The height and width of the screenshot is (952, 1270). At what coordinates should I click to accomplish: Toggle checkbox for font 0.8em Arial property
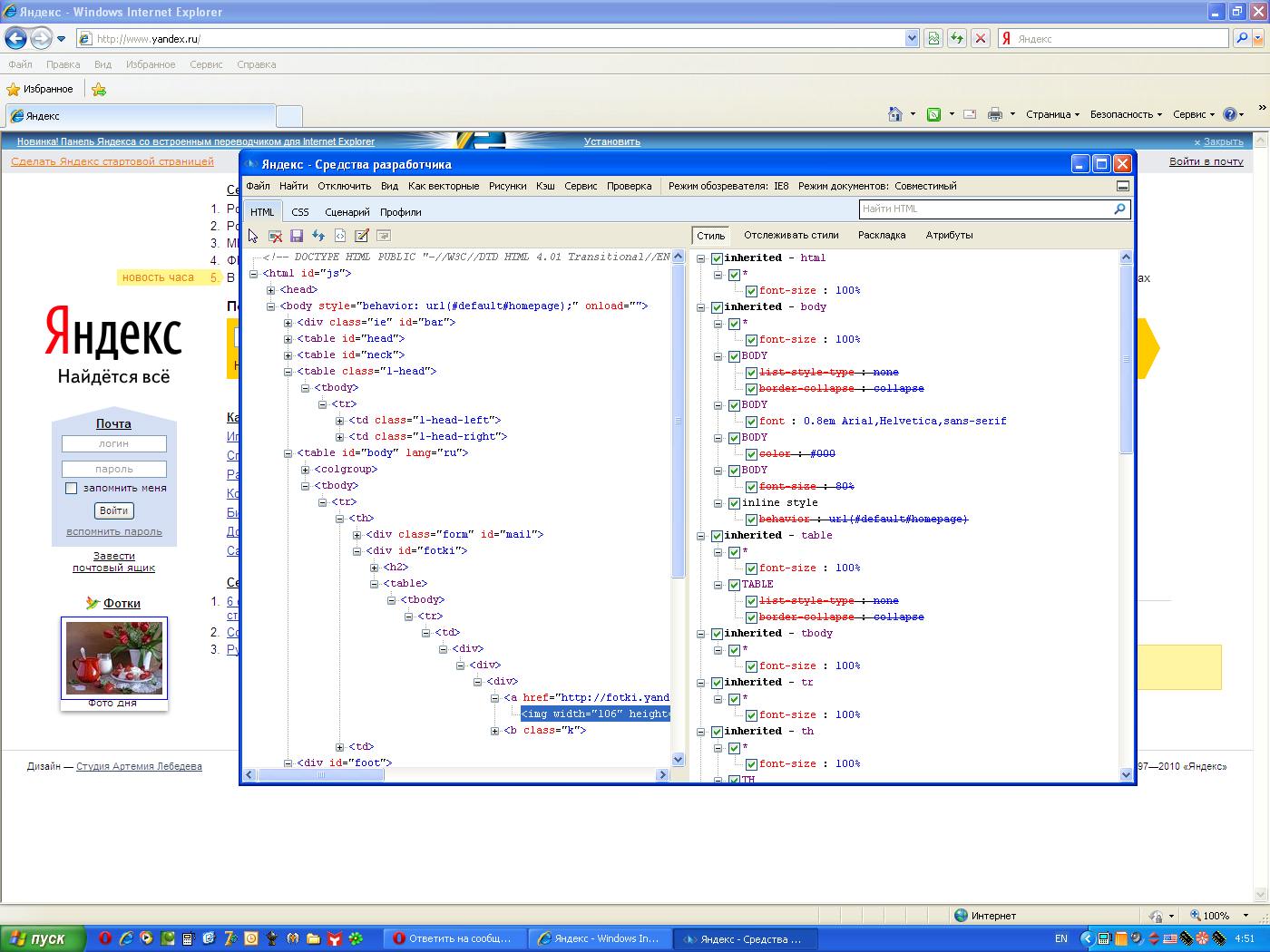[x=751, y=422]
